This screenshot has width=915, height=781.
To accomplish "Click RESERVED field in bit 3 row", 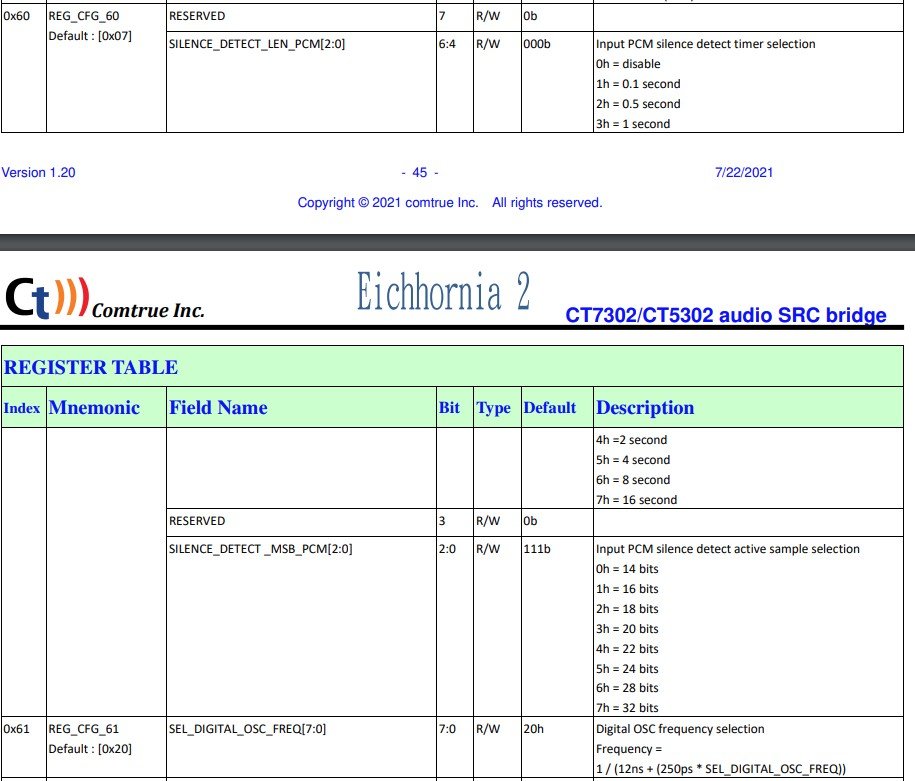I will pyautogui.click(x=197, y=521).
